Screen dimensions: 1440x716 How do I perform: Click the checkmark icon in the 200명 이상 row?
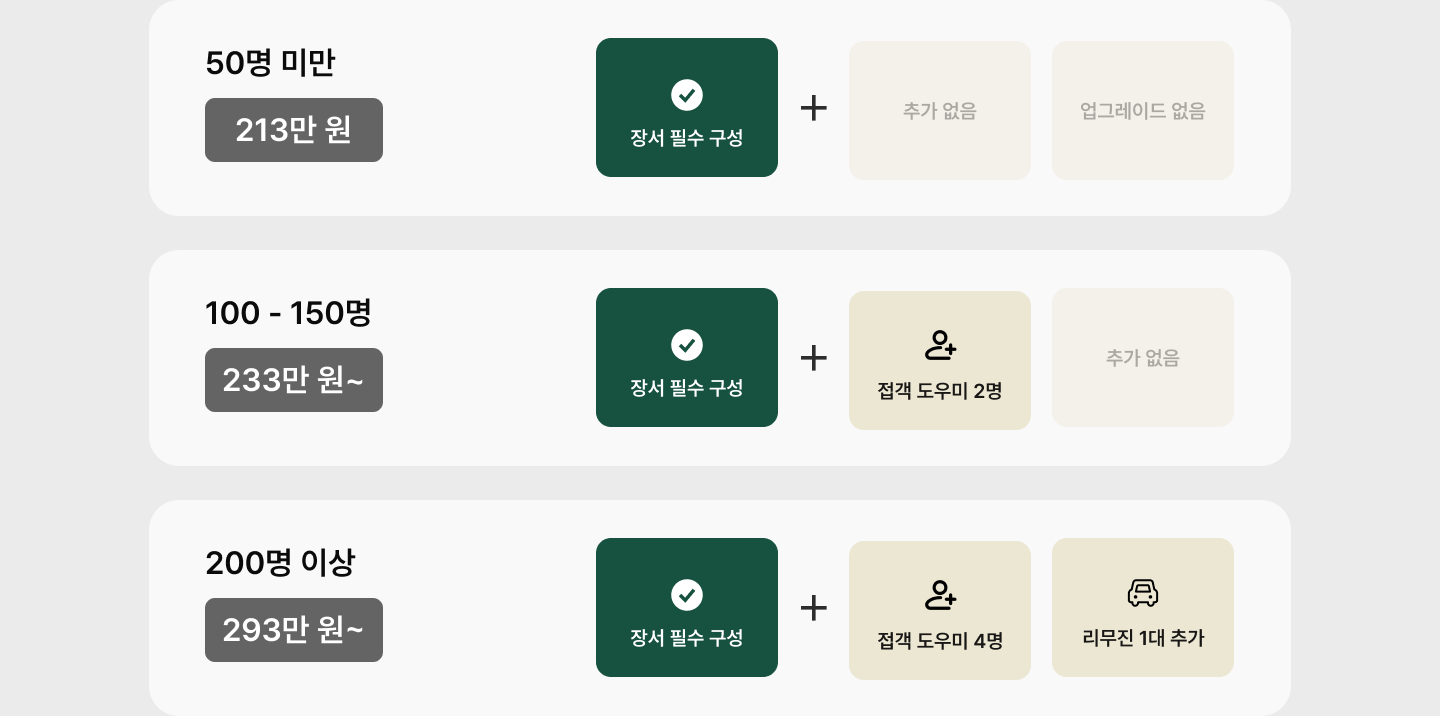[x=687, y=595]
